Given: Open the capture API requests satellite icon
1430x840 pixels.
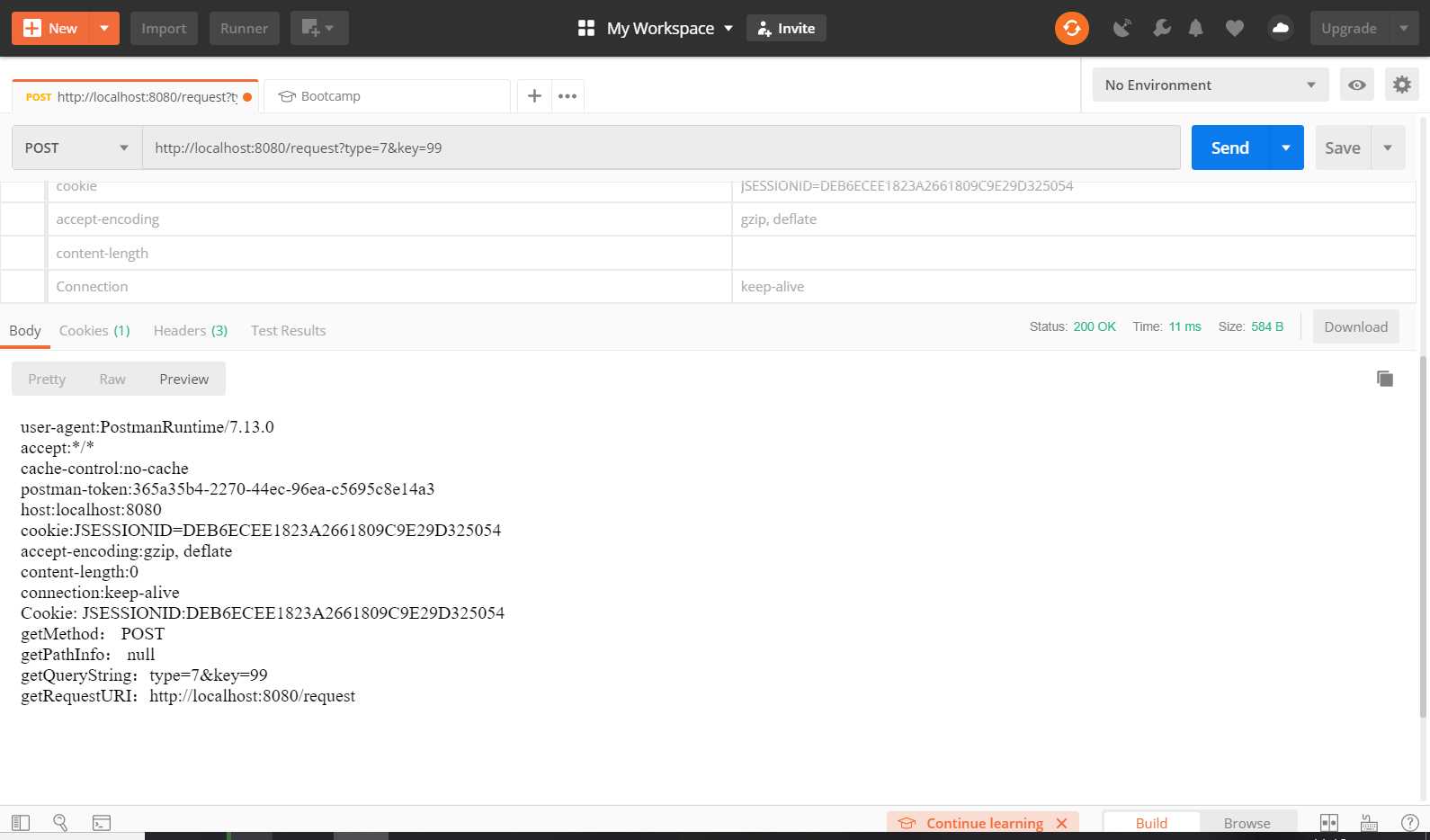Looking at the screenshot, I should click(x=1122, y=28).
